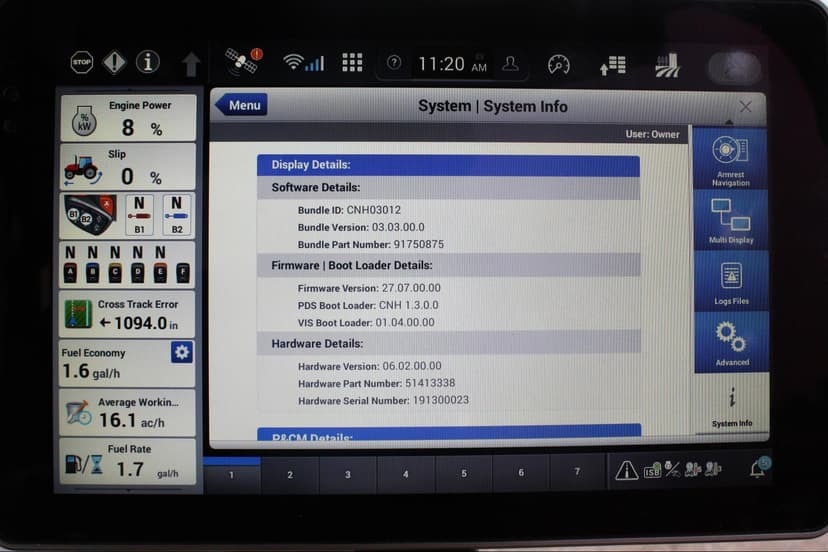Viewport: 828px width, 552px height.
Task: Open the Wi-Fi signal status
Action: [x=303, y=63]
